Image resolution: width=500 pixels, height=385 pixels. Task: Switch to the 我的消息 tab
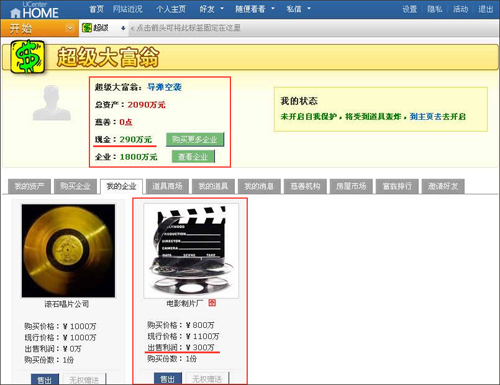(259, 186)
